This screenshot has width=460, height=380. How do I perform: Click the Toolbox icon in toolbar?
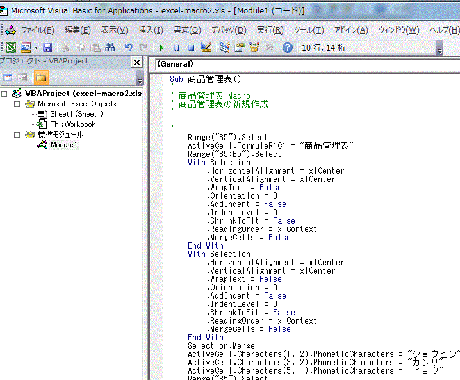269,48
